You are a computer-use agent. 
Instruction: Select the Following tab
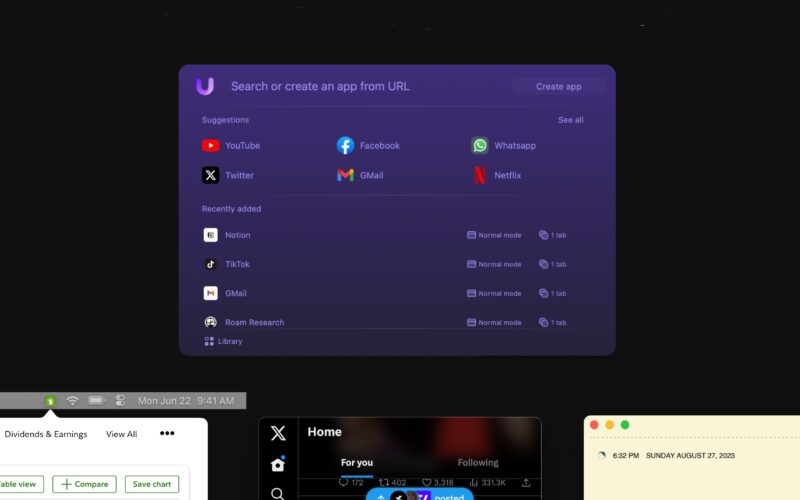(x=478, y=463)
